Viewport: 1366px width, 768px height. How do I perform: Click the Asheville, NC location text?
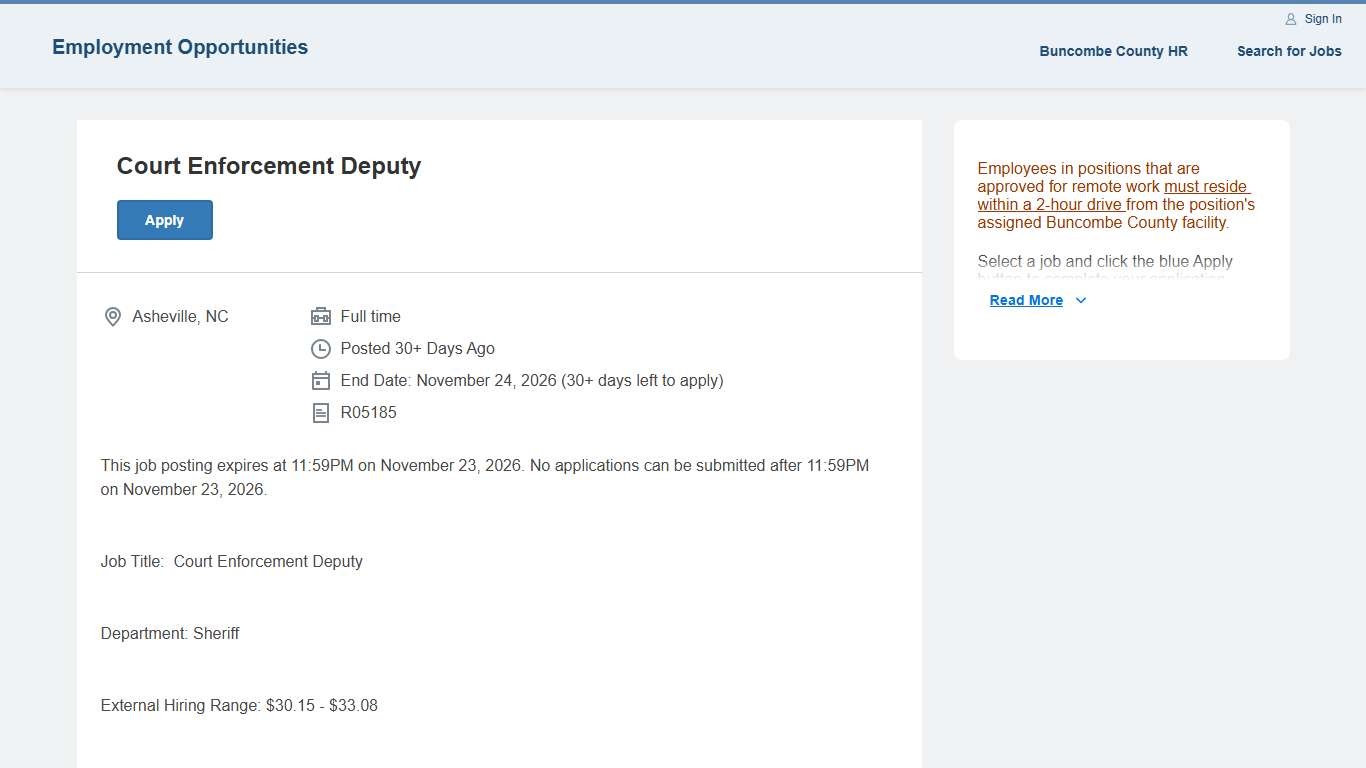click(x=180, y=317)
